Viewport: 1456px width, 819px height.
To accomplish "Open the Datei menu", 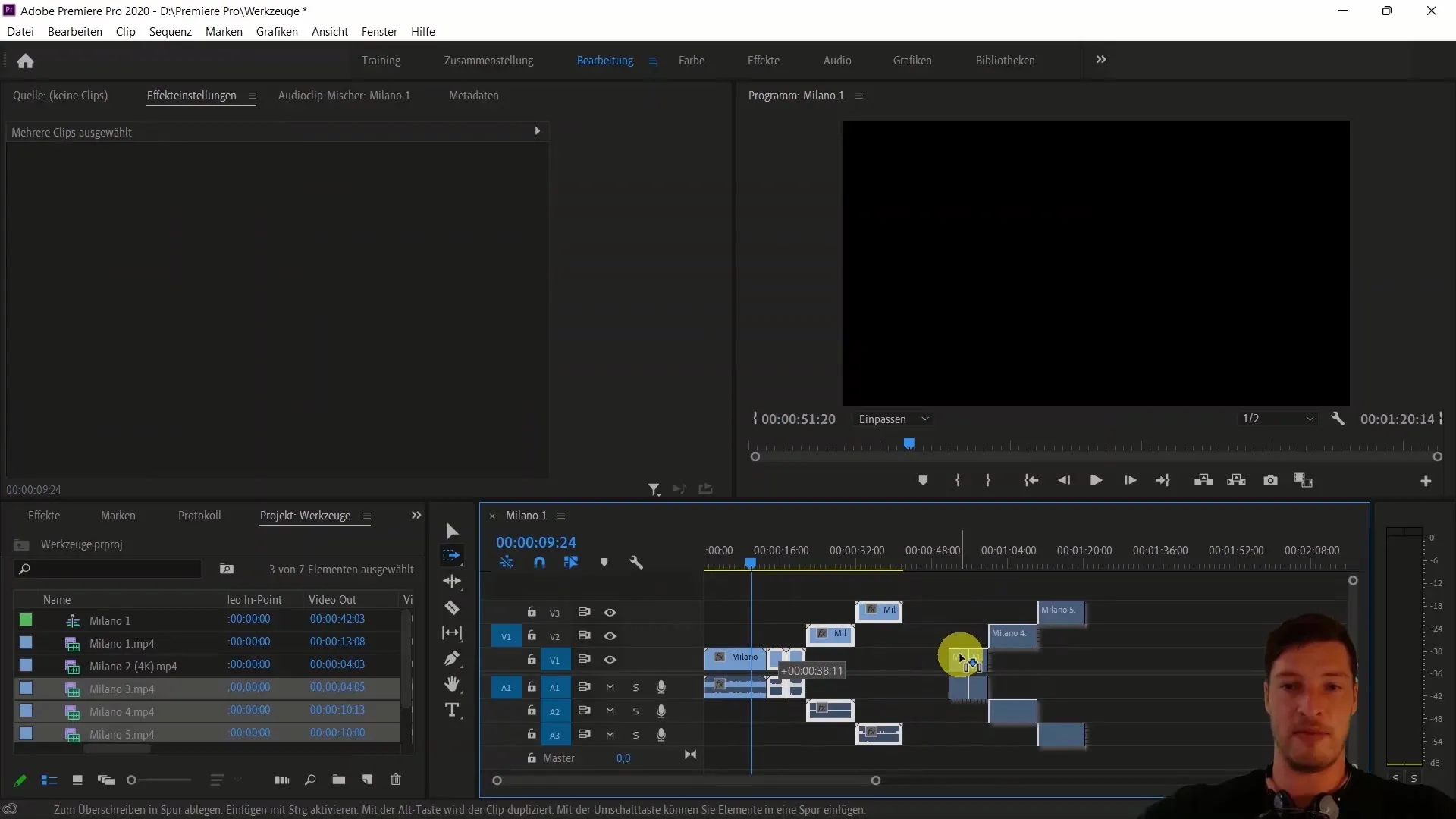I will click(20, 32).
